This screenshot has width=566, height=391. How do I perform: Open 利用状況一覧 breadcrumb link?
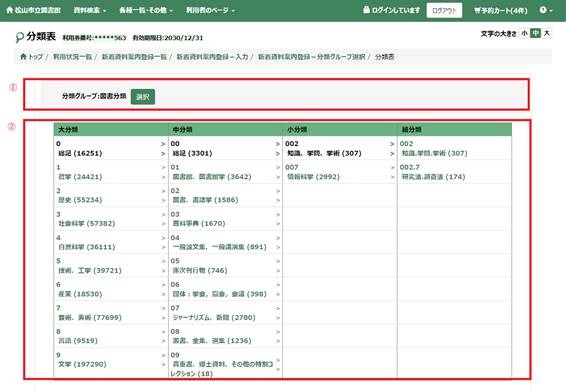(x=72, y=57)
